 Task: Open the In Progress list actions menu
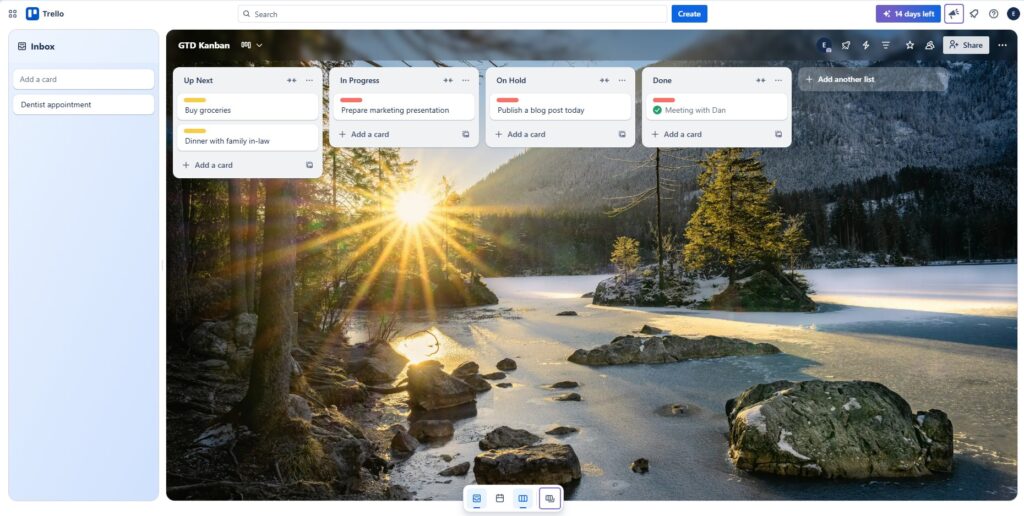click(466, 80)
